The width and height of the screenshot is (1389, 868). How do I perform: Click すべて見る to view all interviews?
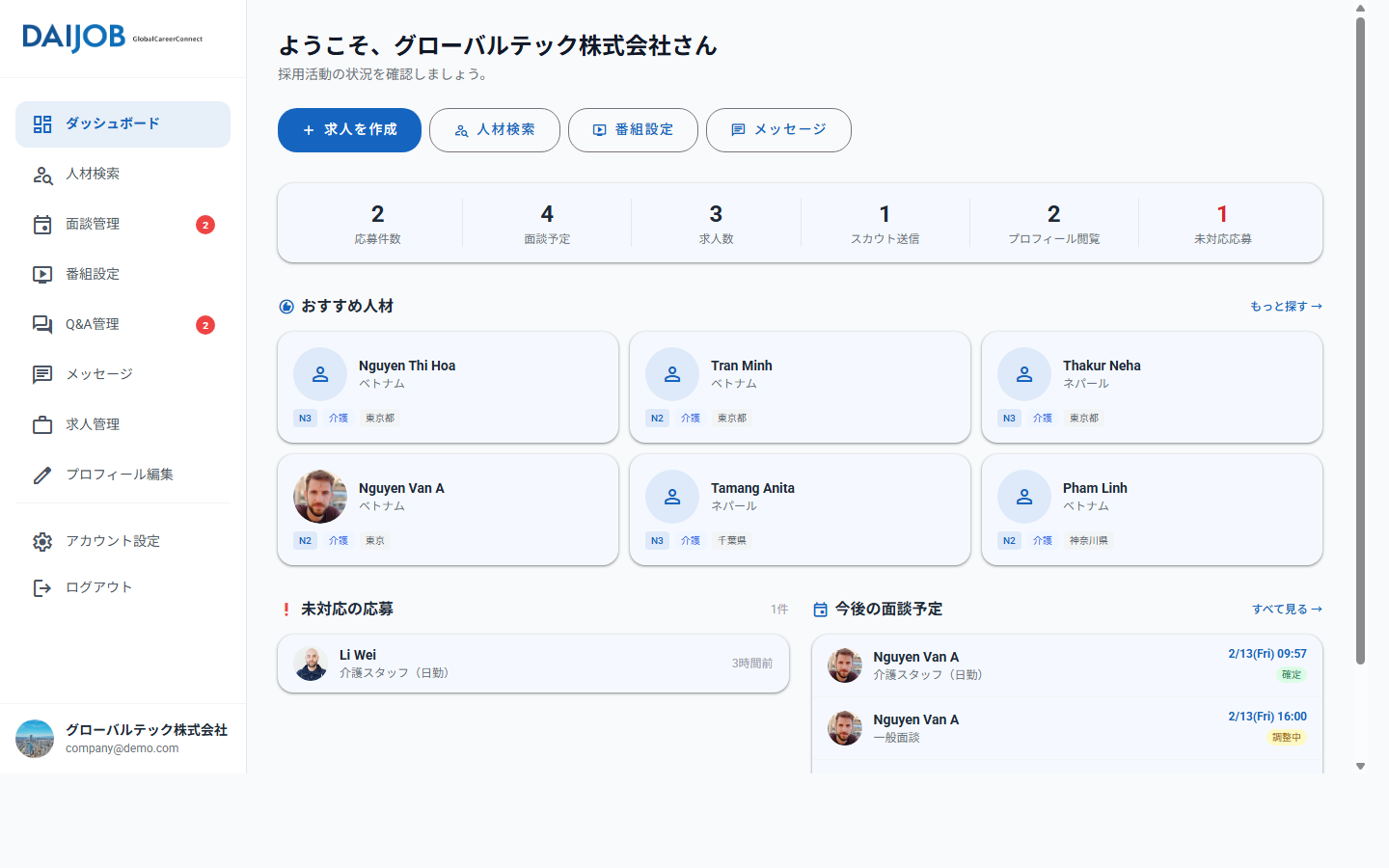pos(1287,609)
